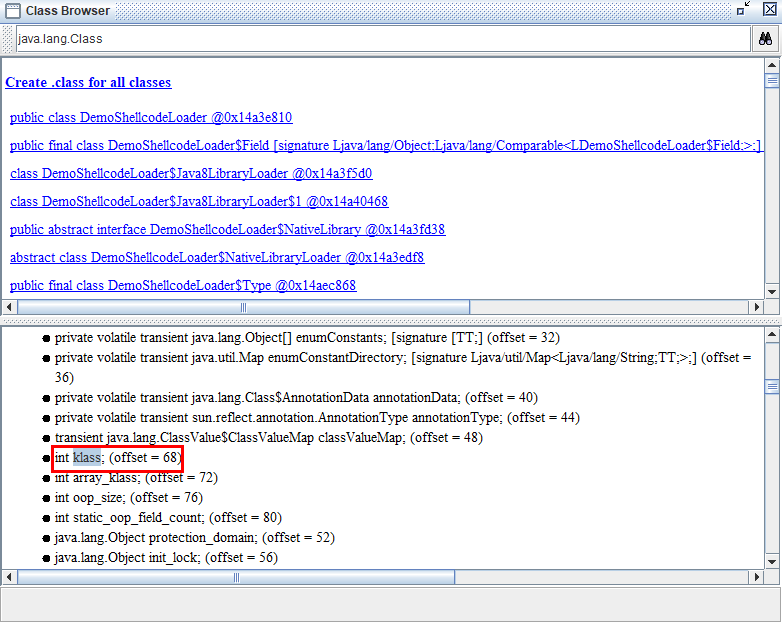The width and height of the screenshot is (782, 623).
Task: Open public class DemoShellcodeLoader link
Action: 150,117
